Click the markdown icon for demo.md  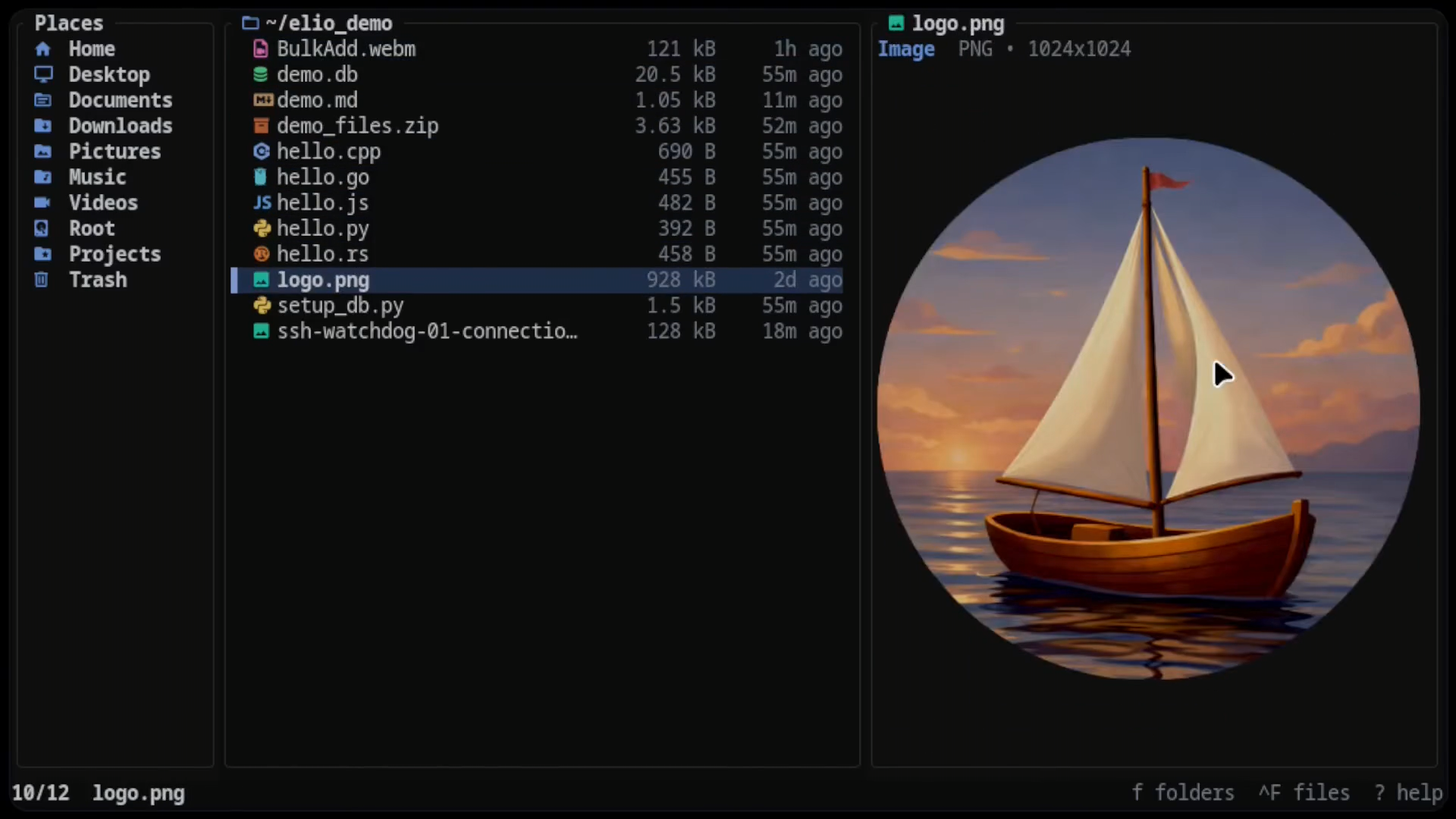click(262, 100)
